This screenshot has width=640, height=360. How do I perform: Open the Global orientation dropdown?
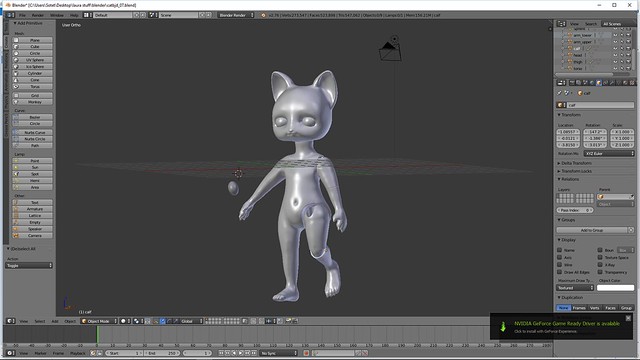click(191, 321)
